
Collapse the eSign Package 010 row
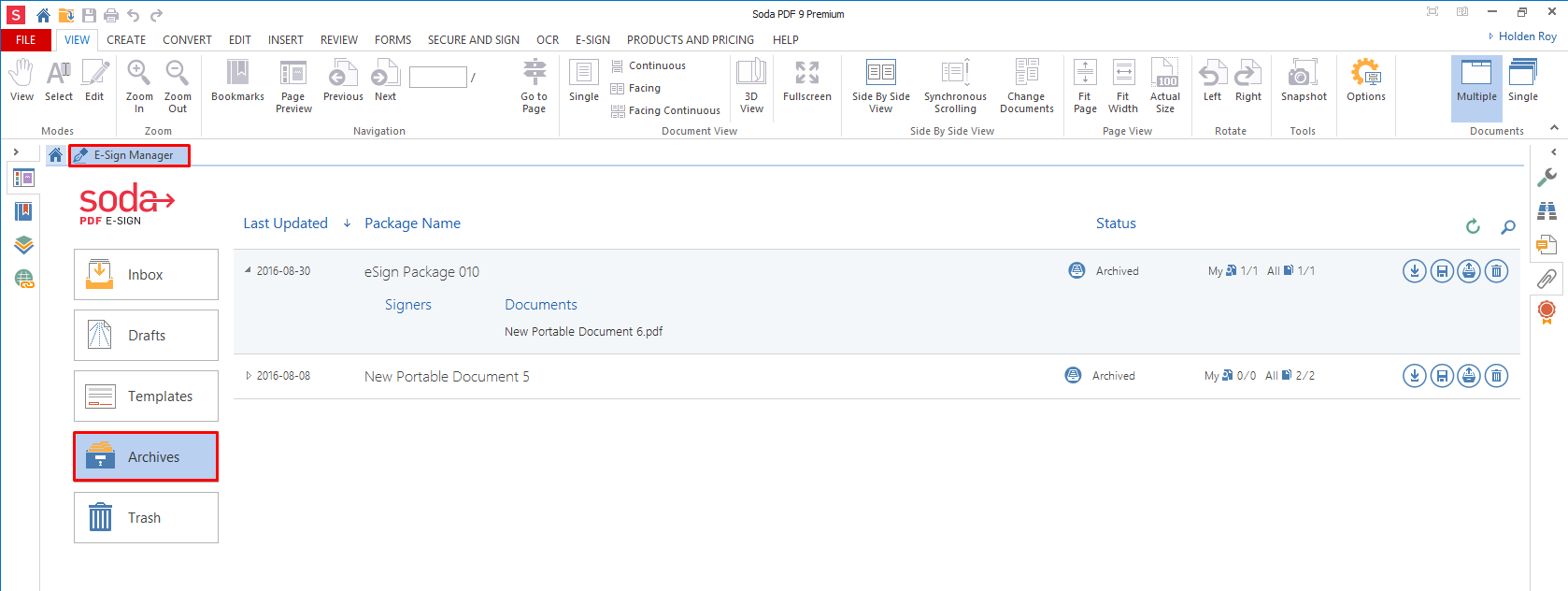point(248,270)
